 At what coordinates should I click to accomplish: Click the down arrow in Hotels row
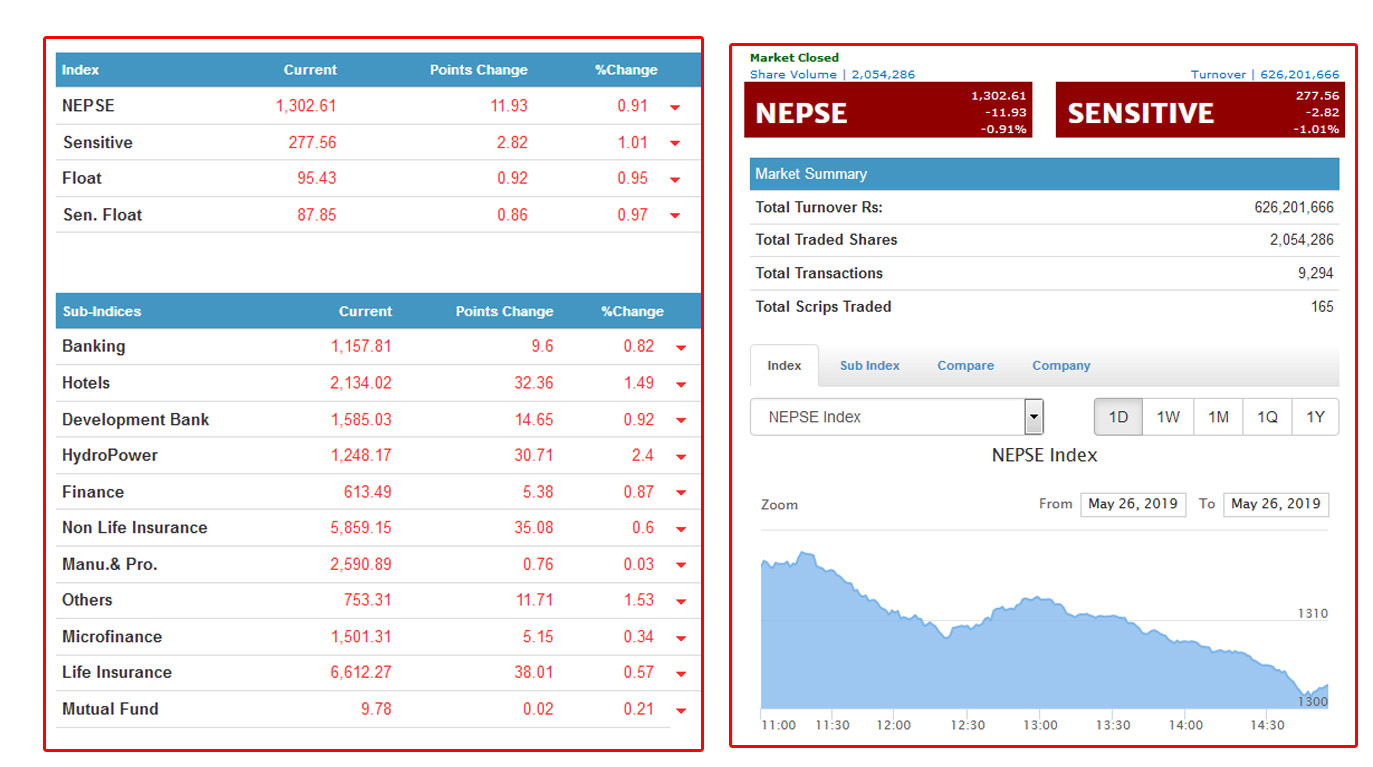681,385
